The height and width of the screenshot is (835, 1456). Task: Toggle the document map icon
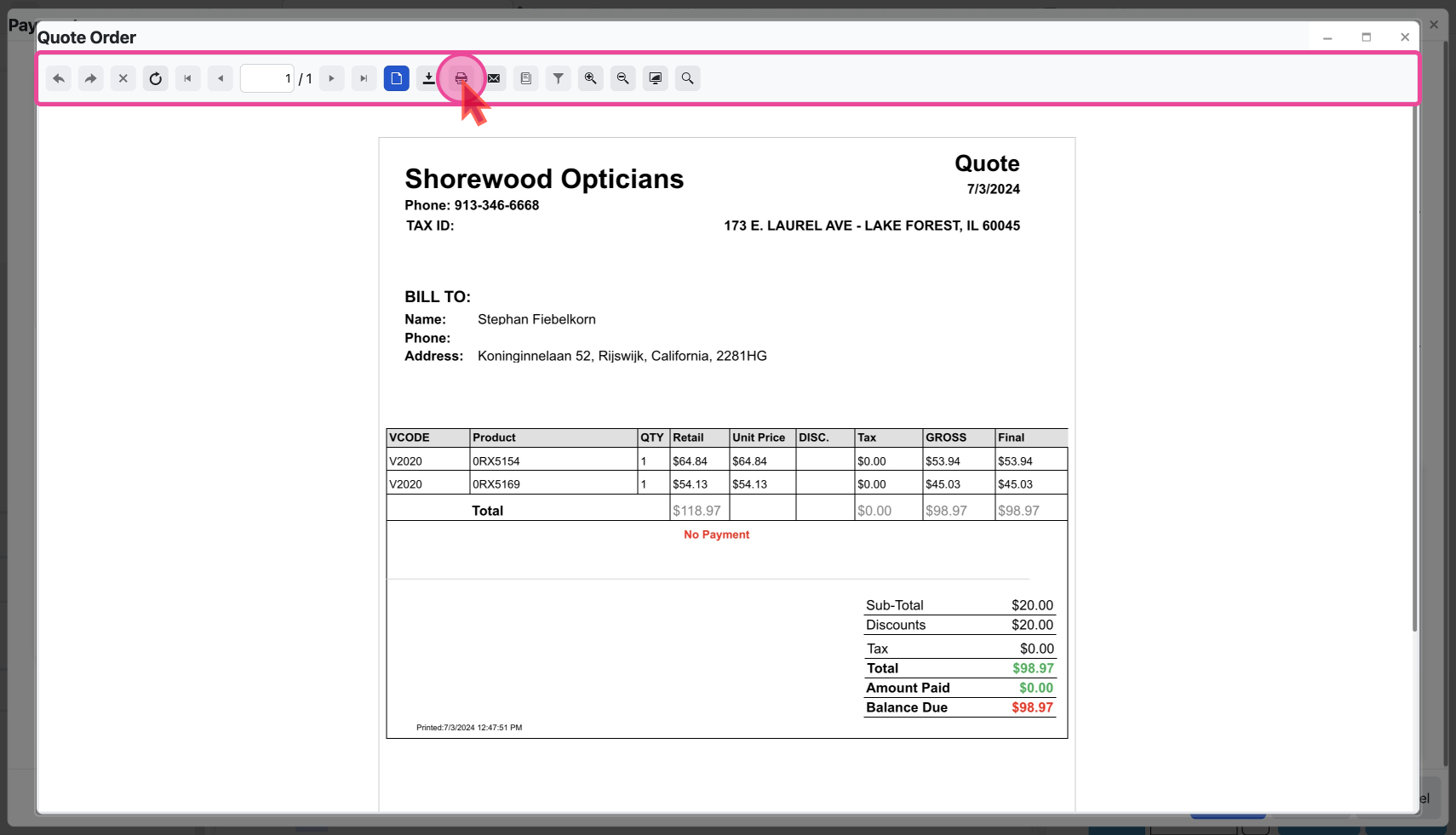click(x=526, y=78)
